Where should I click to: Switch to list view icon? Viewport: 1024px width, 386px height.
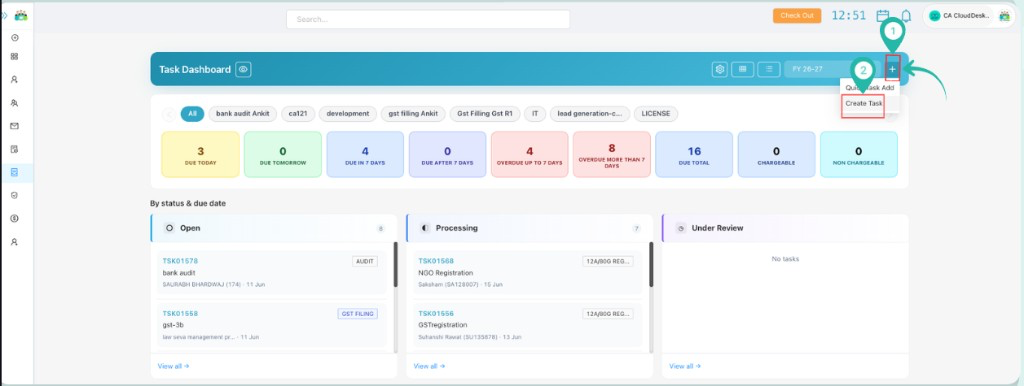click(x=769, y=69)
